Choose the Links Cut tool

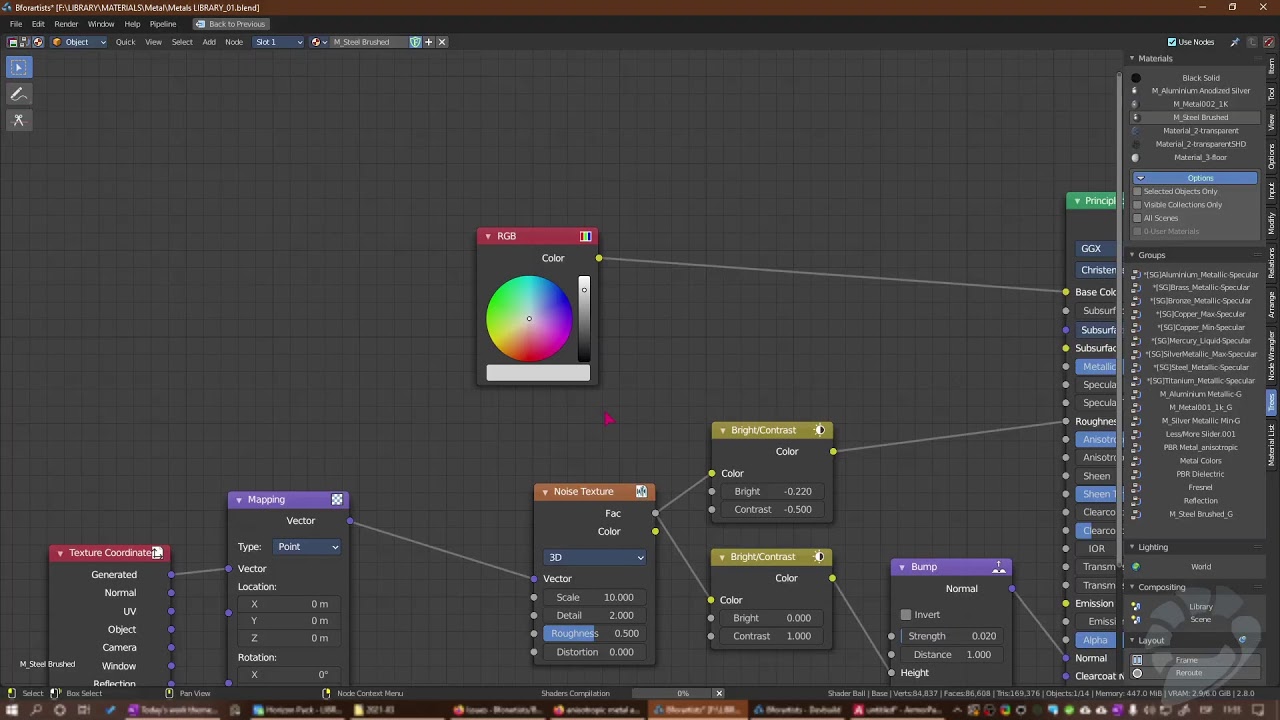pyautogui.click(x=18, y=120)
